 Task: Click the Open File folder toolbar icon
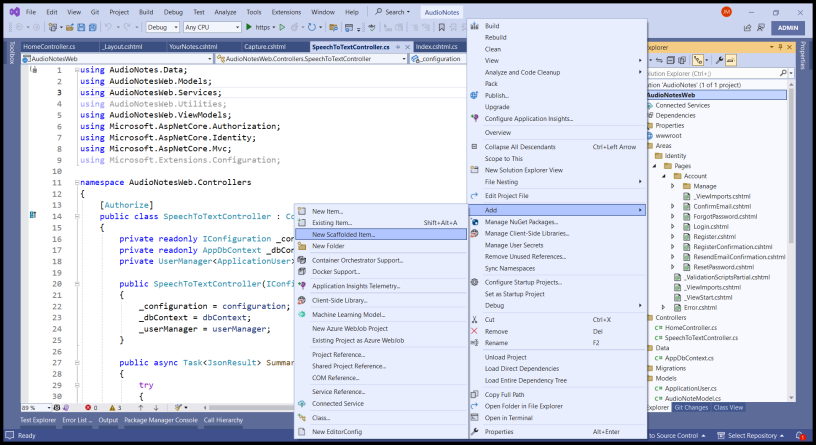(x=71, y=27)
